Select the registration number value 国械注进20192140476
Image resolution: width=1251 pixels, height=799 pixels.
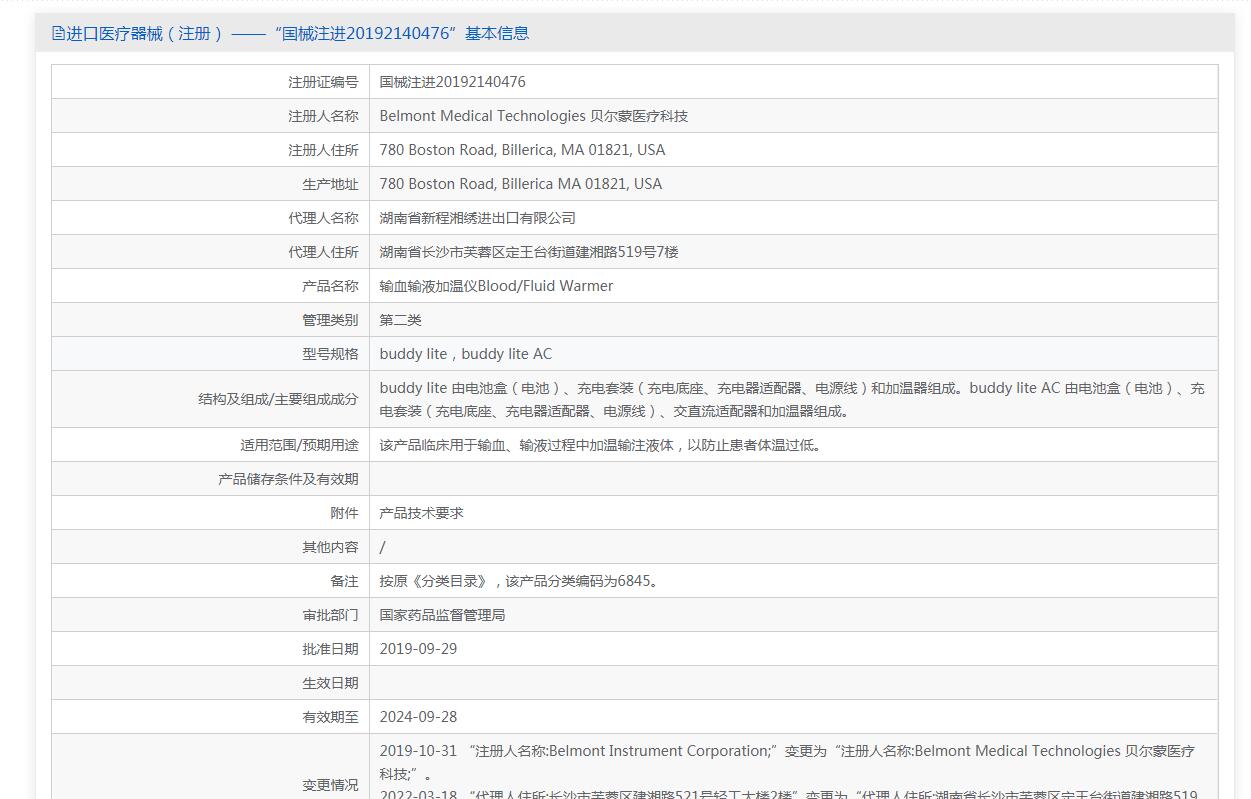click(452, 82)
